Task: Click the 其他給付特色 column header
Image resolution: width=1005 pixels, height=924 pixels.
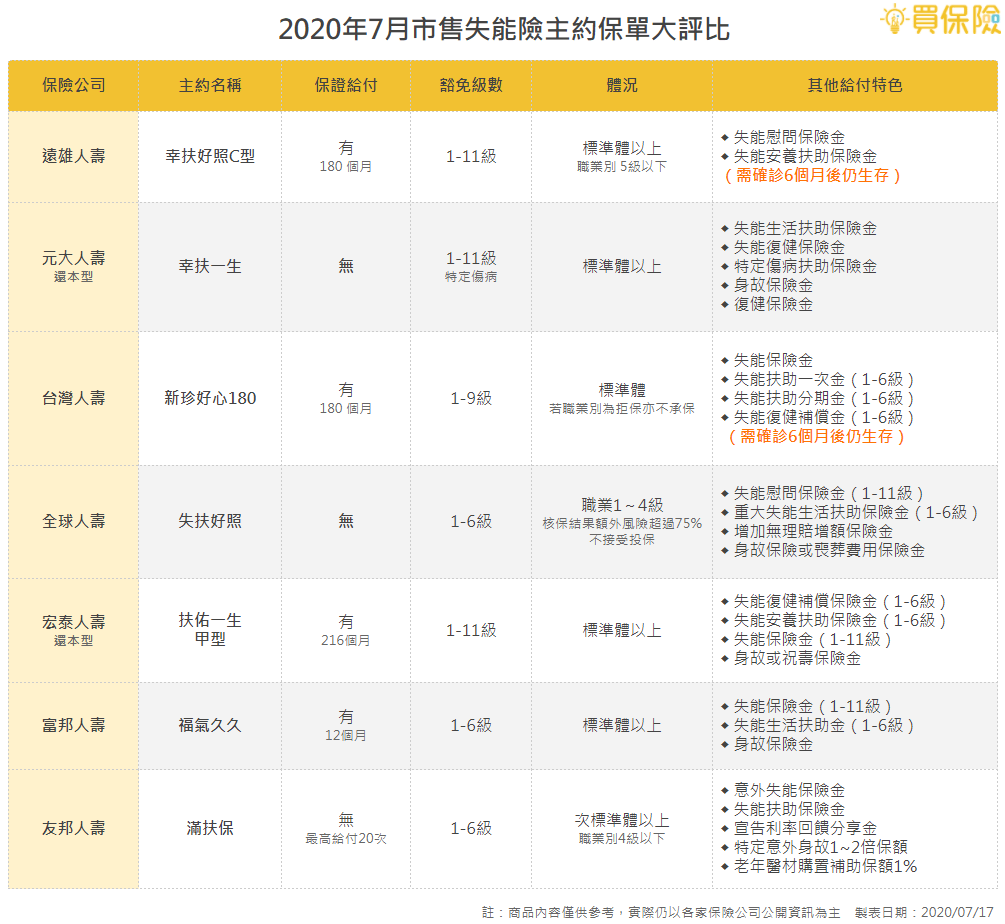Action: coord(854,85)
